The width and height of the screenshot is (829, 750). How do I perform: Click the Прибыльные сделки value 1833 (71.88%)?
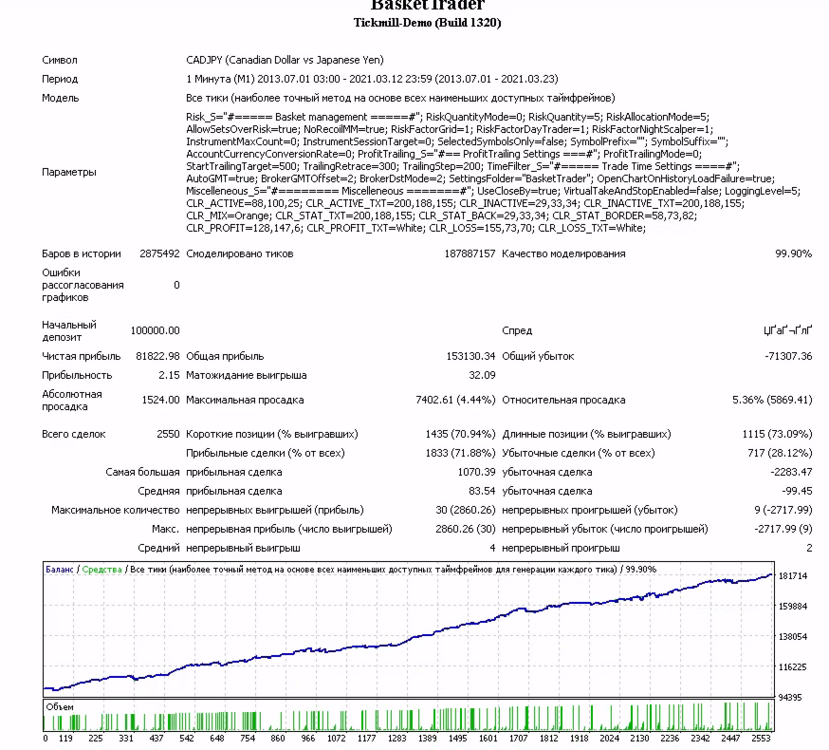(x=460, y=453)
